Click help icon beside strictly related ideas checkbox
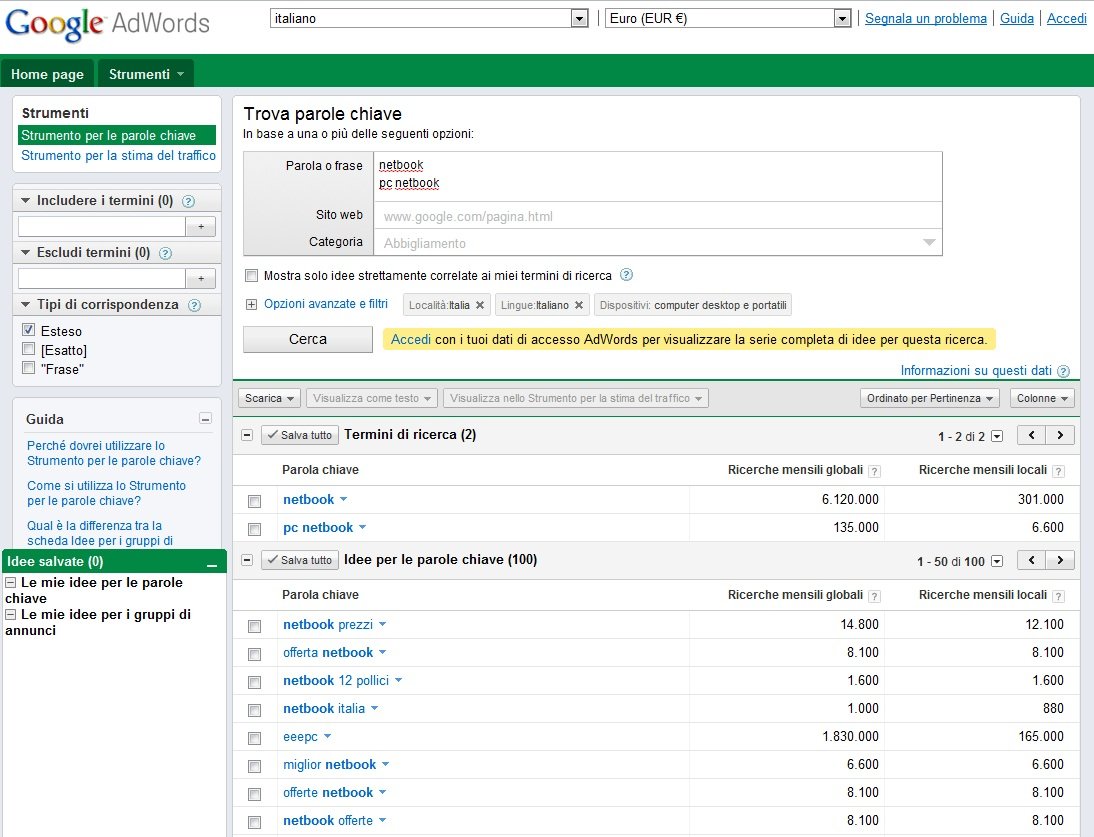 [x=627, y=275]
